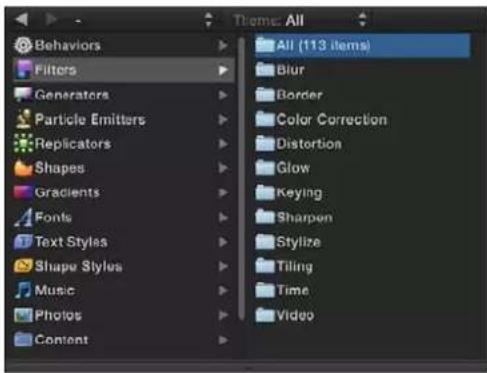Expand the Music category arrow

[223, 291]
